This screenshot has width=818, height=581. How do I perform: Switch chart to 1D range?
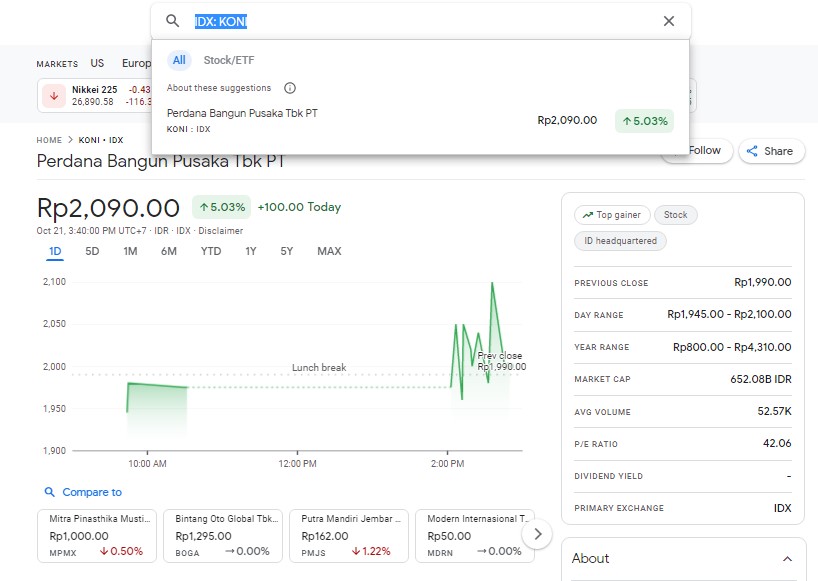pyautogui.click(x=55, y=251)
